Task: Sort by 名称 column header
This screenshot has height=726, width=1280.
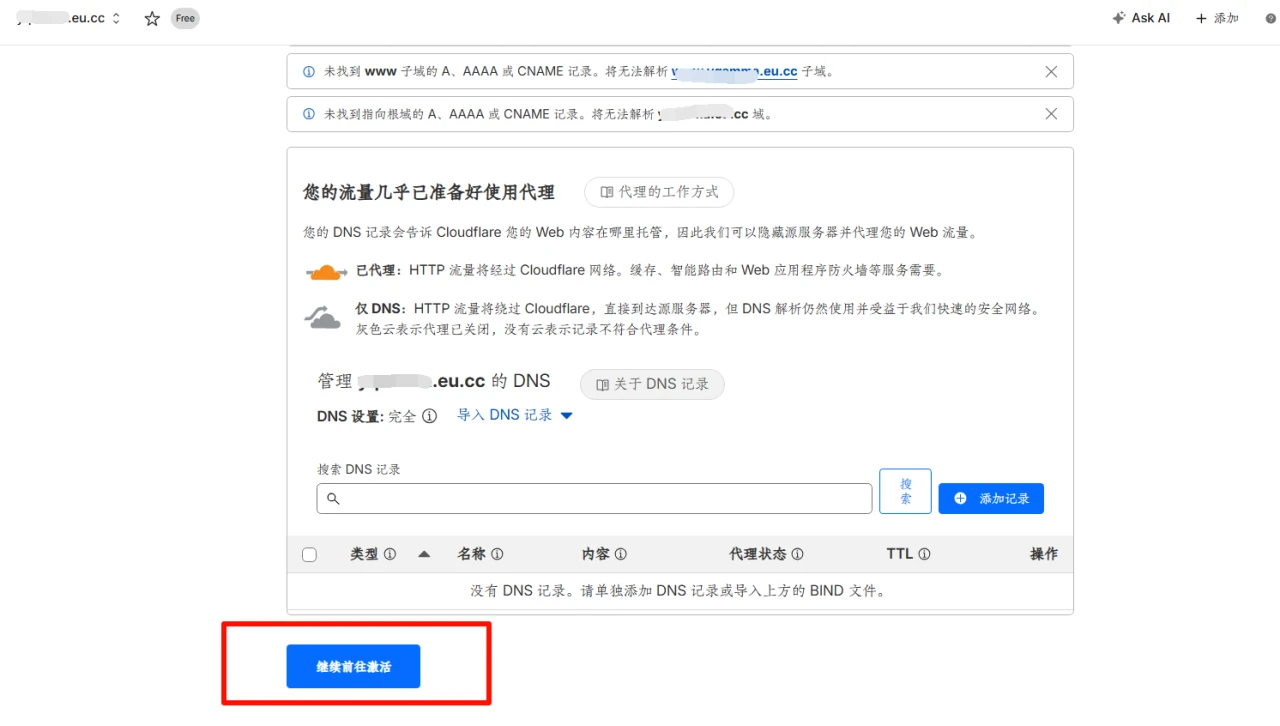Action: [x=472, y=554]
